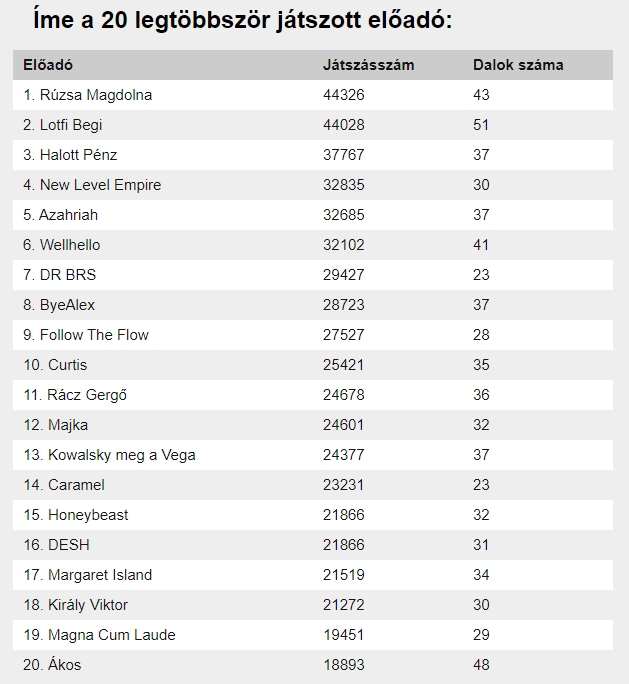Screen dimensions: 629x684
Task: Select Kowalsky meg a Vega entry
Action: (x=109, y=455)
